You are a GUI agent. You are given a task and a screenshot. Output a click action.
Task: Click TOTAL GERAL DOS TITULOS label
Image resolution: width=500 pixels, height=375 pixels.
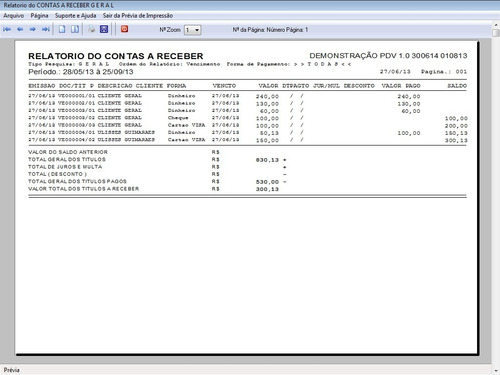click(67, 160)
